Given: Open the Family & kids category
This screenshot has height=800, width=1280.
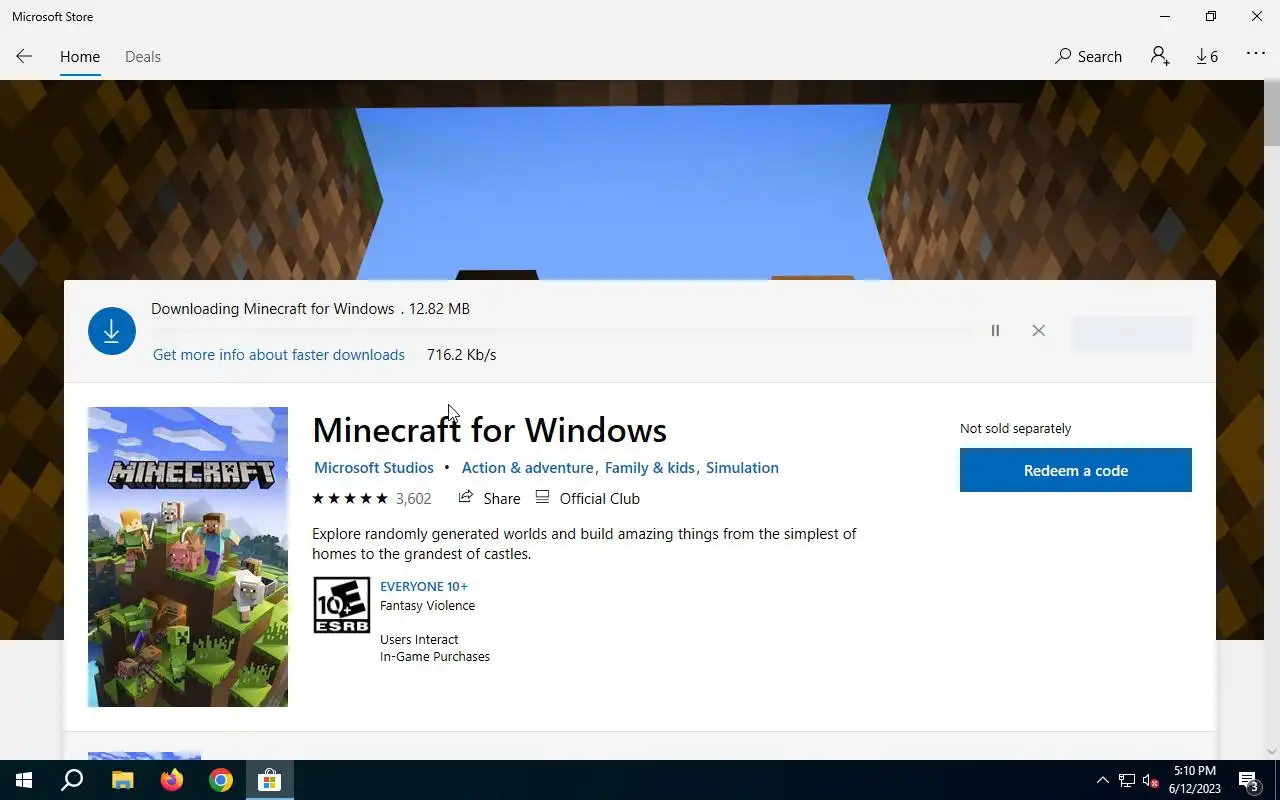Looking at the screenshot, I should pyautogui.click(x=650, y=468).
